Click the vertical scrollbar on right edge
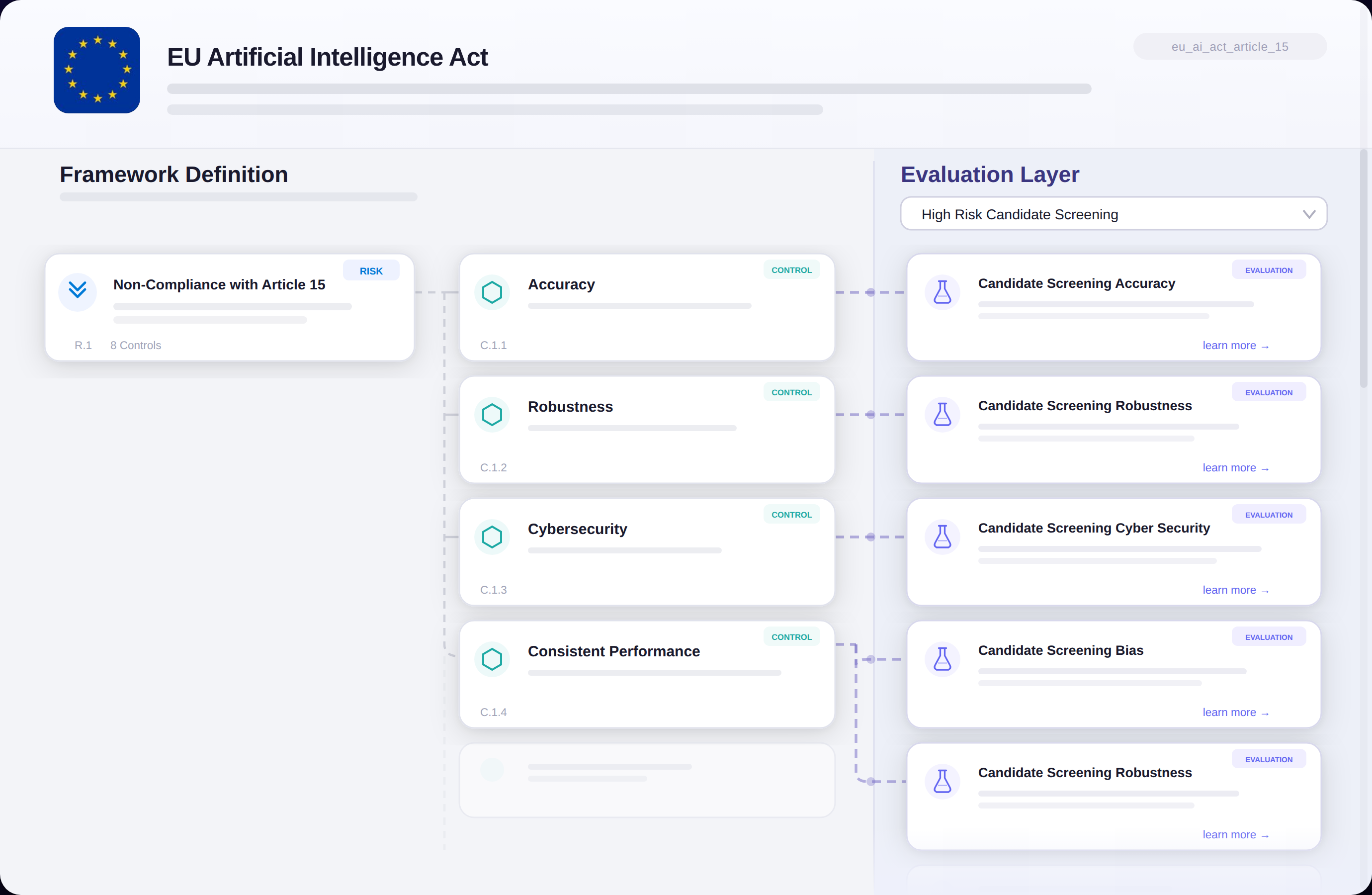 pyautogui.click(x=1363, y=268)
